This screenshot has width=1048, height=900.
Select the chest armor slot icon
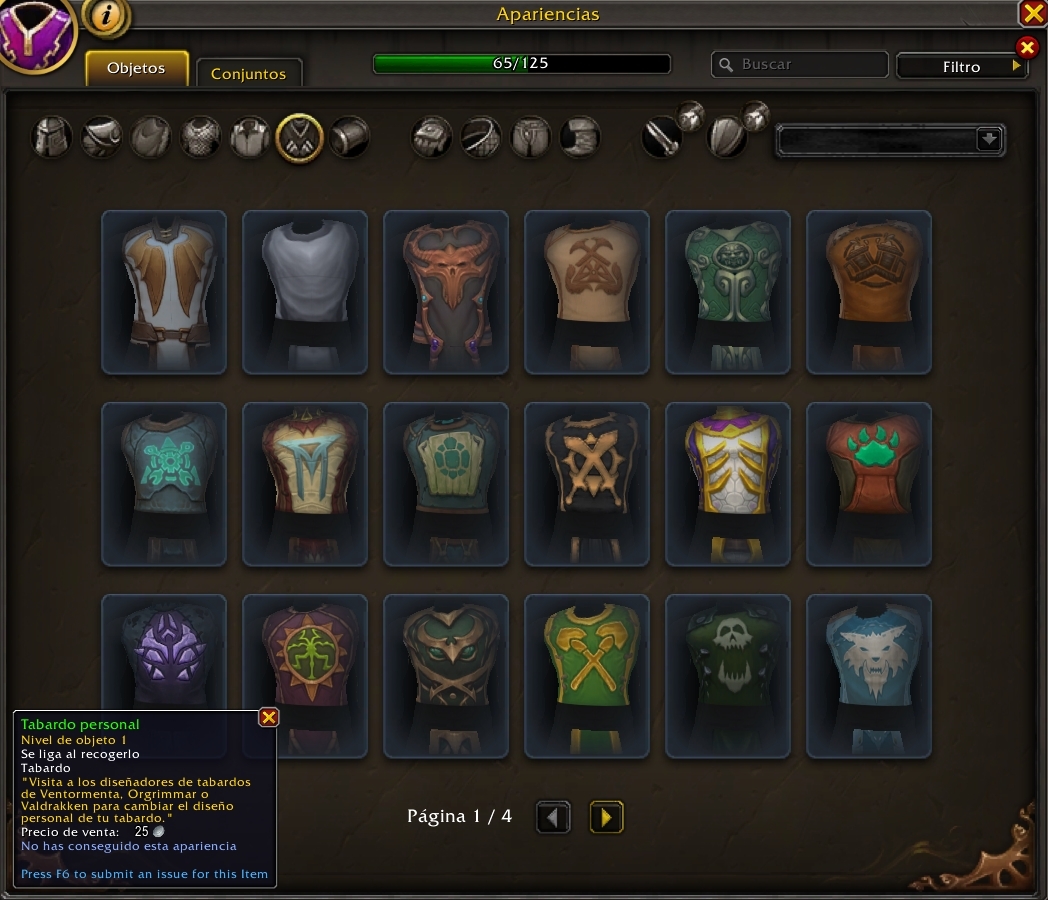coord(200,137)
